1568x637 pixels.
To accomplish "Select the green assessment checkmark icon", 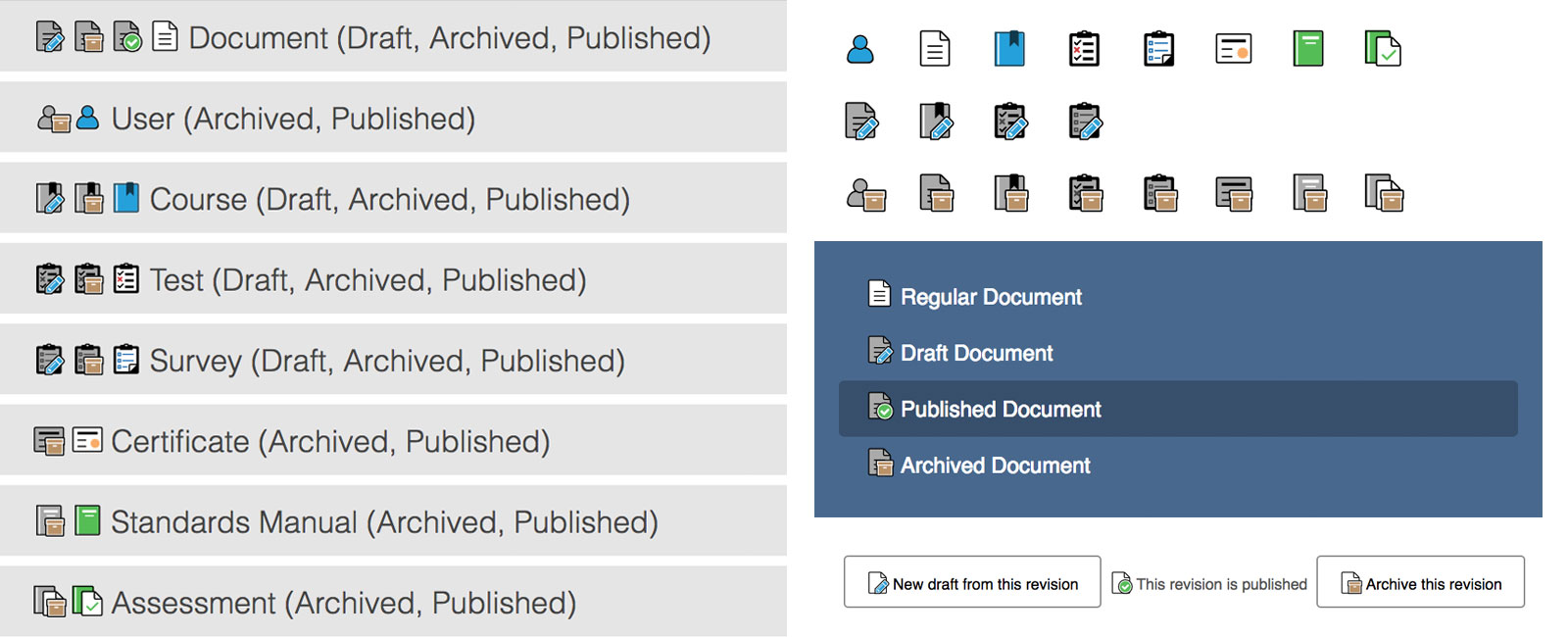I will click(x=1382, y=49).
